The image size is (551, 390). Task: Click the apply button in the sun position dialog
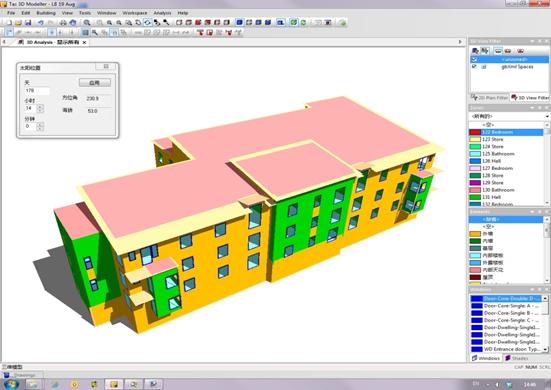[95, 83]
